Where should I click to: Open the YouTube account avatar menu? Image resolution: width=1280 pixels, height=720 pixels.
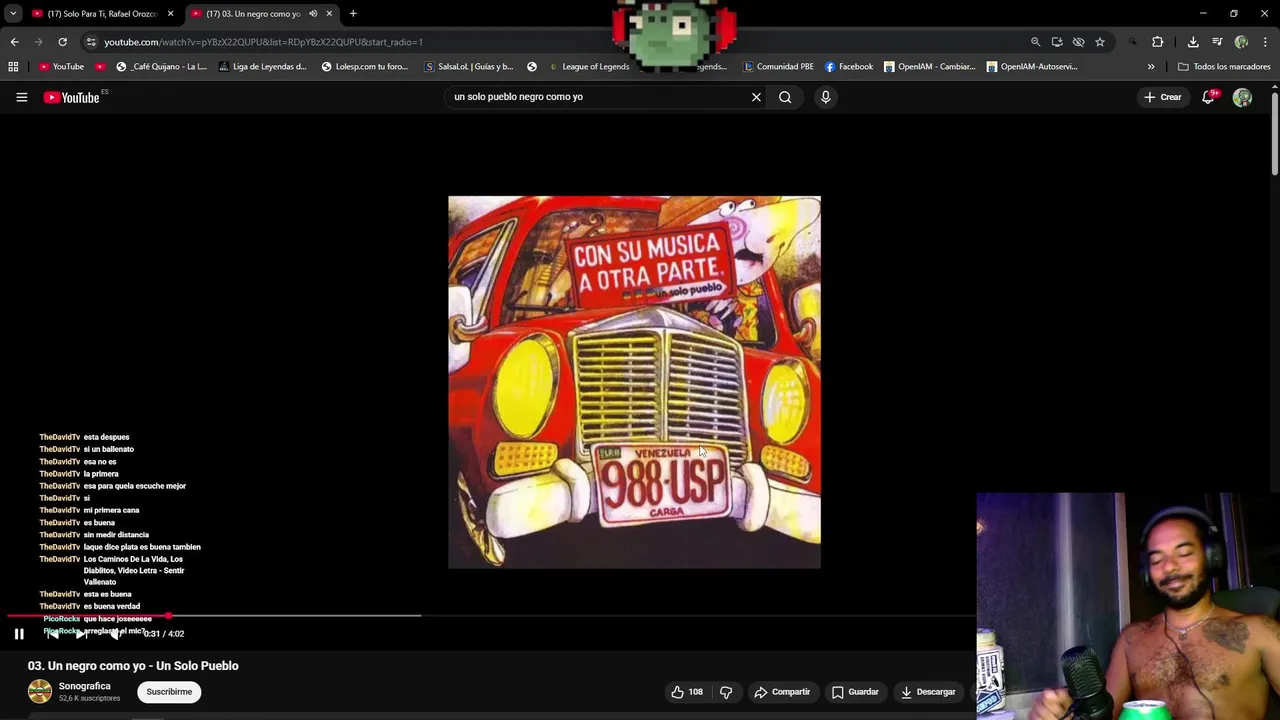click(1242, 97)
